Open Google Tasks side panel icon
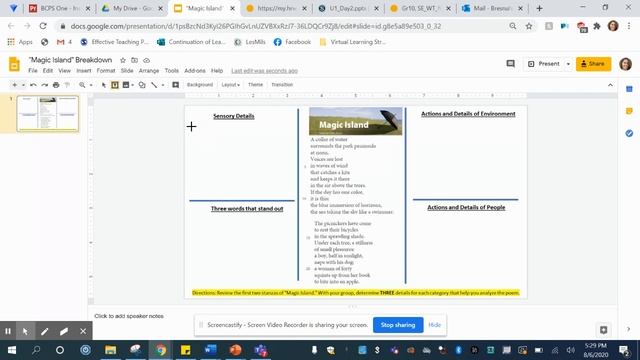The height and width of the screenshot is (360, 640). pyautogui.click(x=629, y=133)
